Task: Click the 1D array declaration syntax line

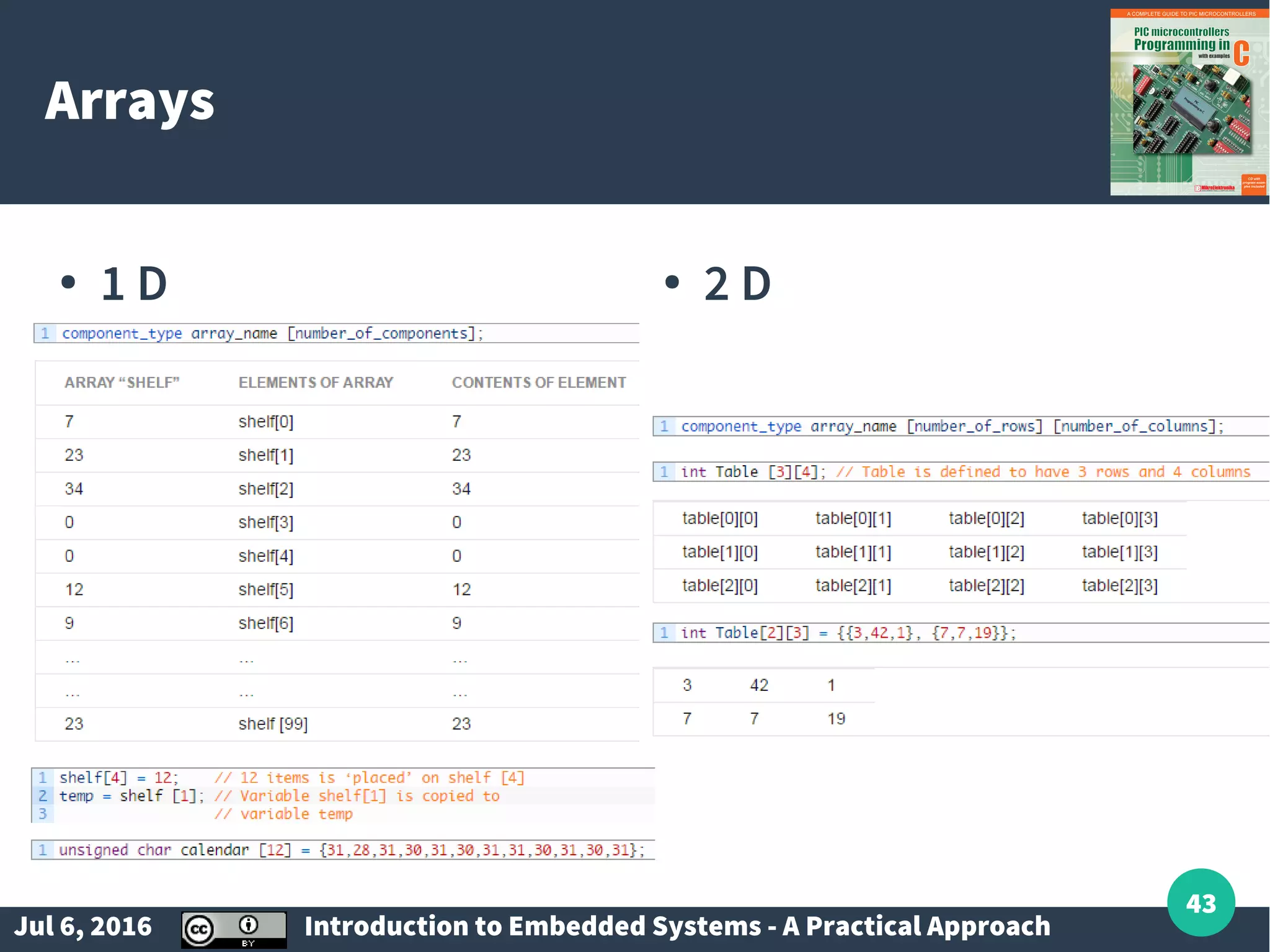Action: [x=337, y=333]
